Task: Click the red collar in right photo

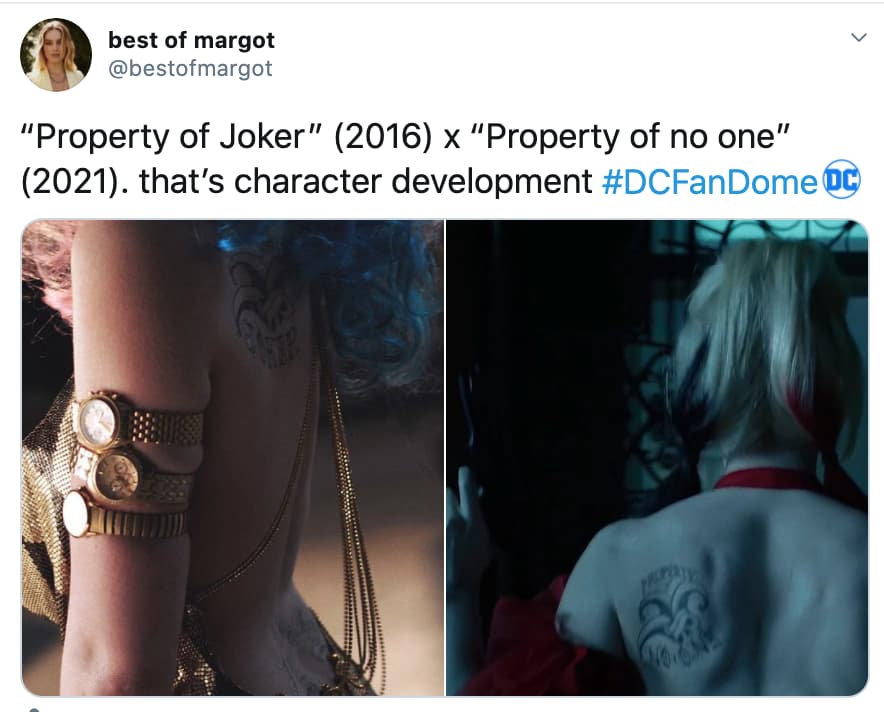Action: 784,481
